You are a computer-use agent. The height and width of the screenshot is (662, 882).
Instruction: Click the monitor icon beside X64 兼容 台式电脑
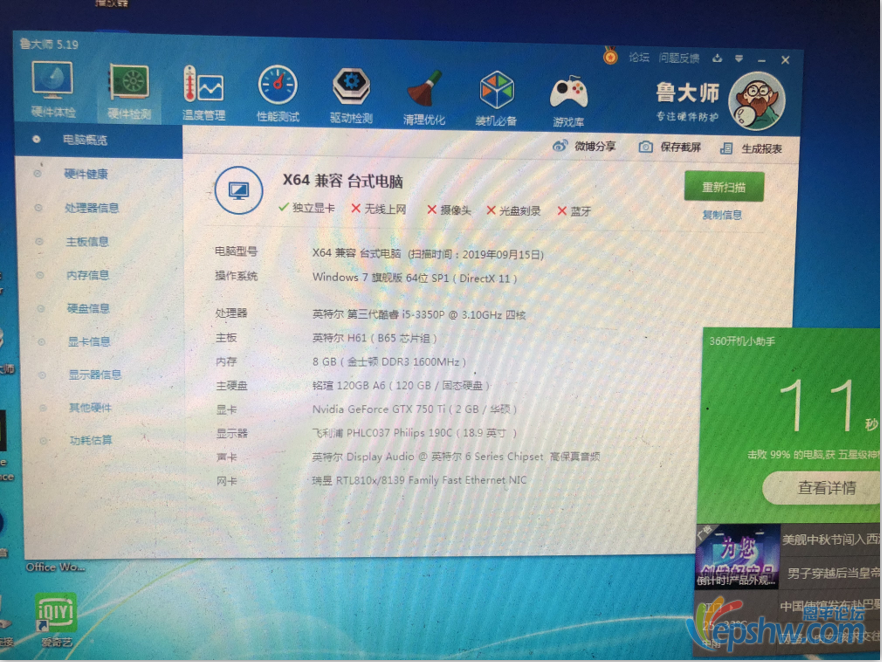pos(238,190)
